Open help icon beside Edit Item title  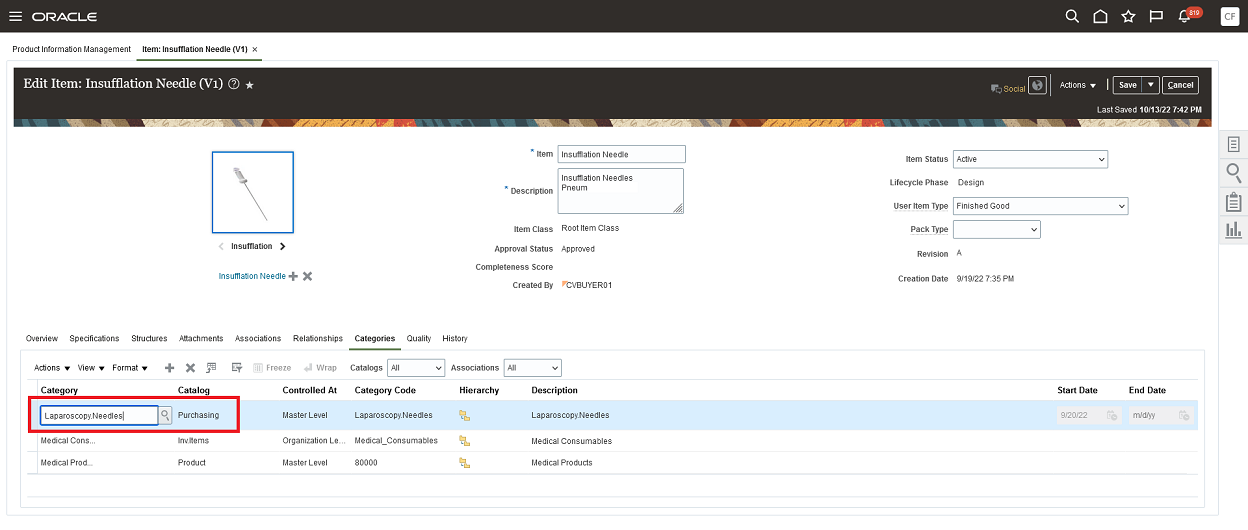[x=234, y=85]
